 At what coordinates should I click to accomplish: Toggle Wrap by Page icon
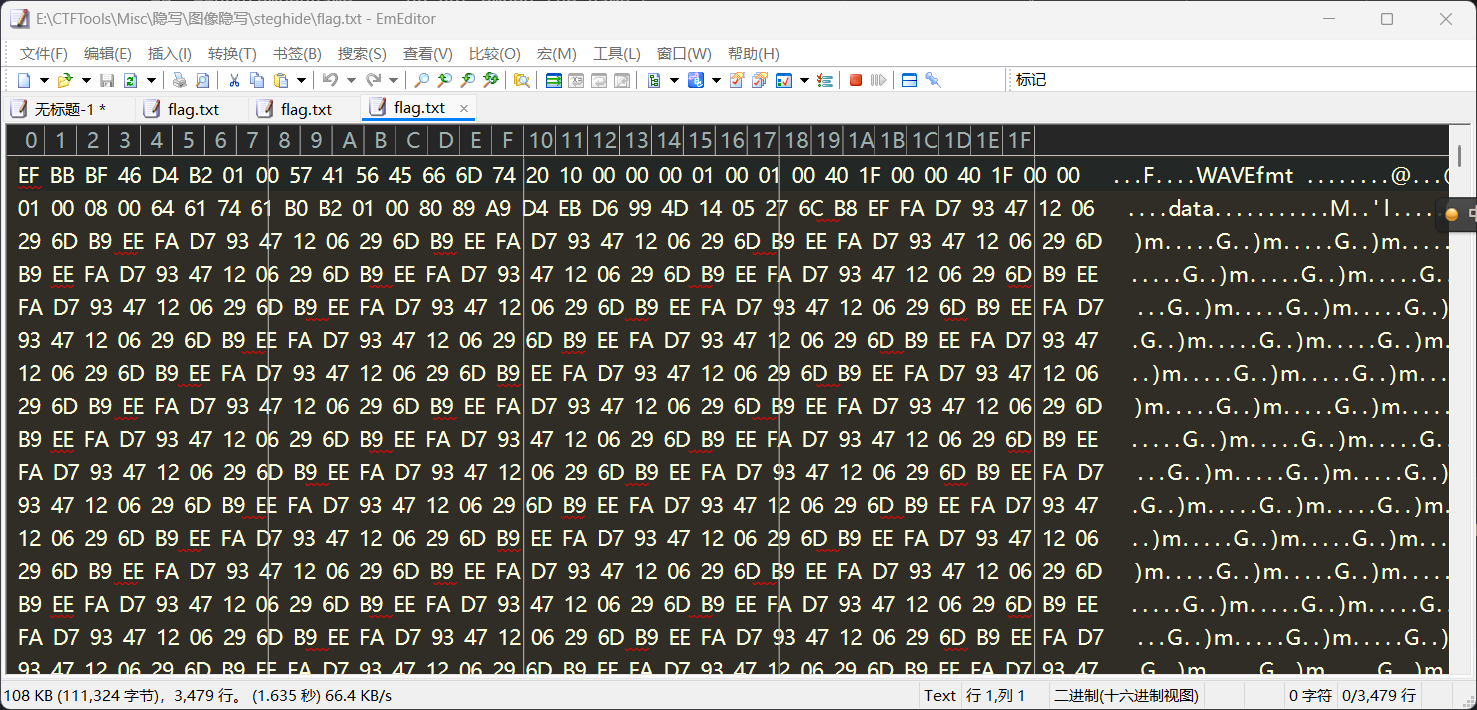[622, 80]
